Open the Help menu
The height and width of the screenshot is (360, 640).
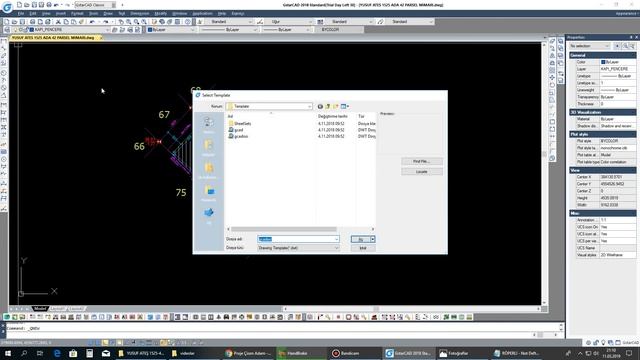222,13
